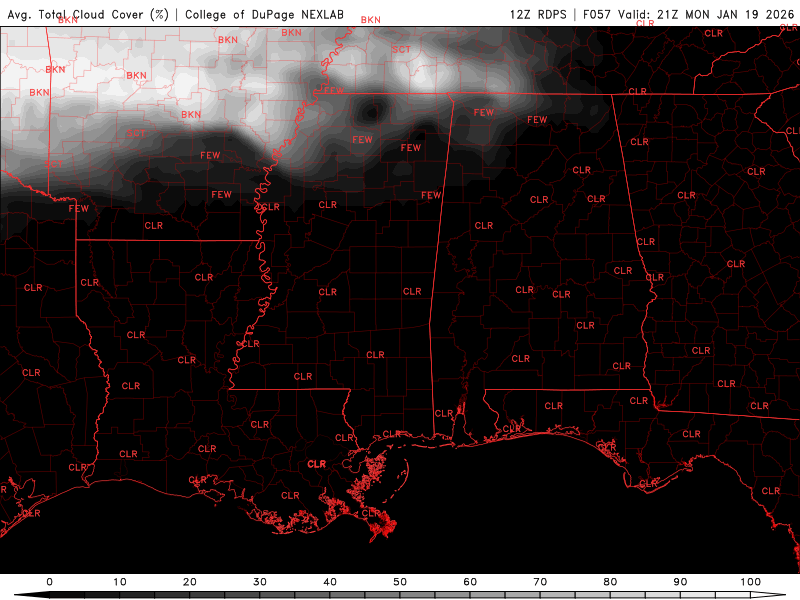Click the "F057" forecast hour text
800x600 pixels.
[596, 14]
